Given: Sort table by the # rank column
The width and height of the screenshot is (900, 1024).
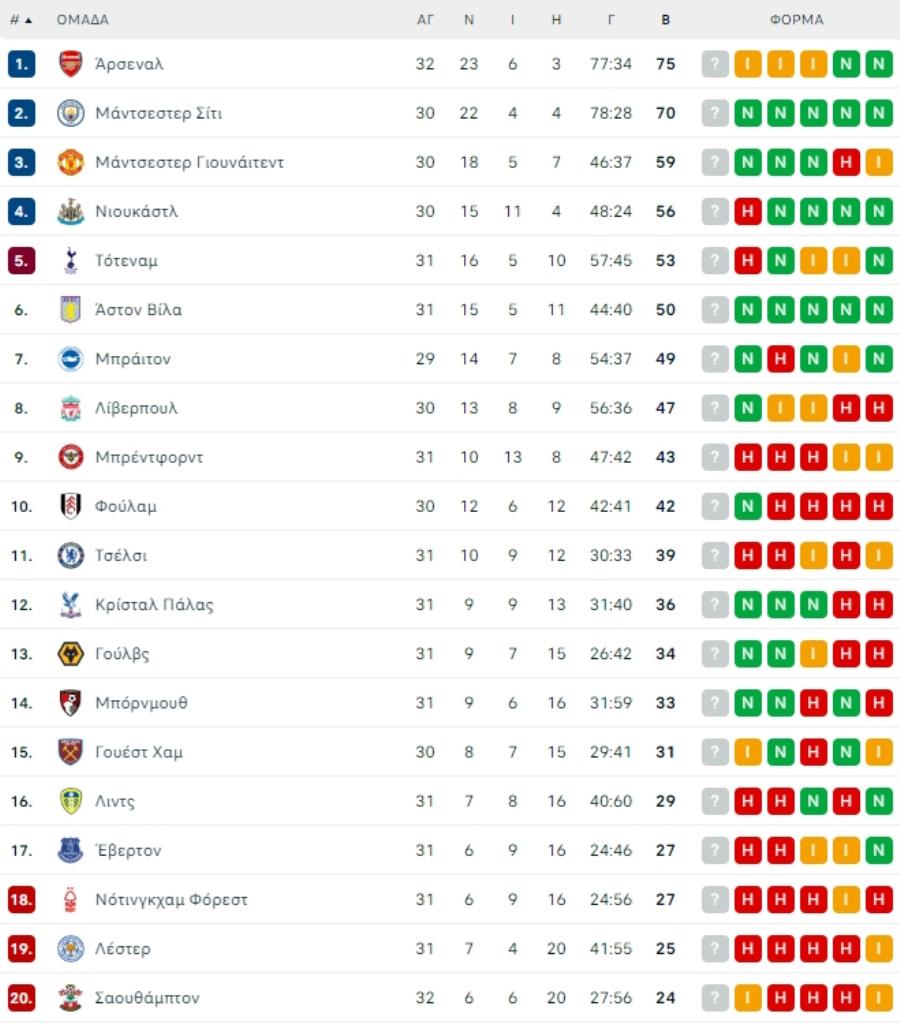Looking at the screenshot, I should 20,20.
